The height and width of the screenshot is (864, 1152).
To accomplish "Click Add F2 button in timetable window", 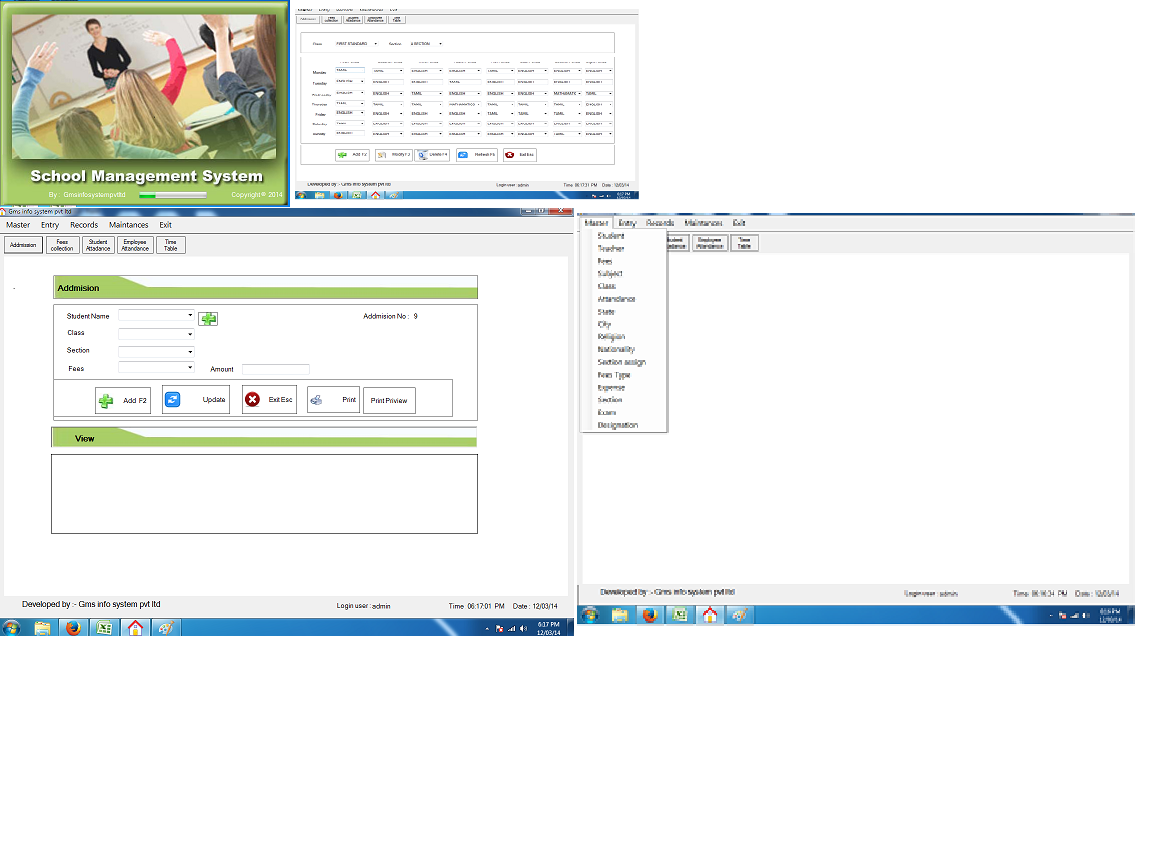I will pyautogui.click(x=352, y=155).
